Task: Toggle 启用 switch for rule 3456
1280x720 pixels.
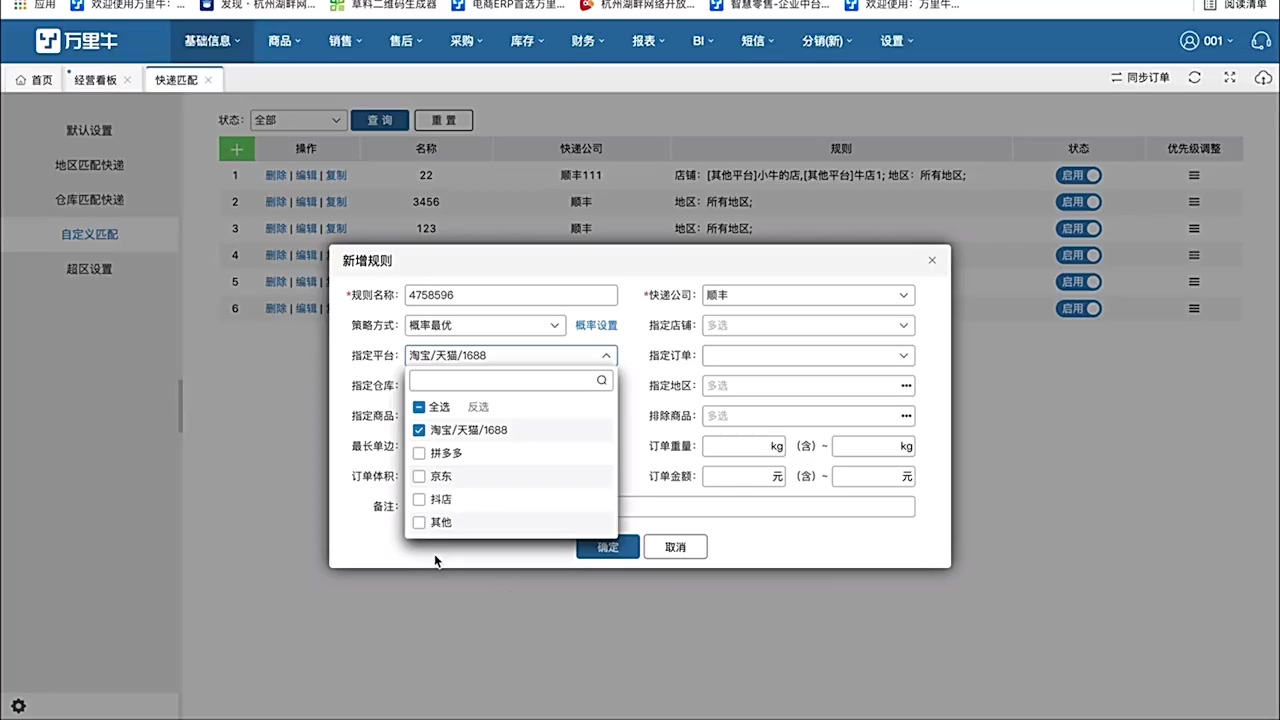Action: point(1079,202)
